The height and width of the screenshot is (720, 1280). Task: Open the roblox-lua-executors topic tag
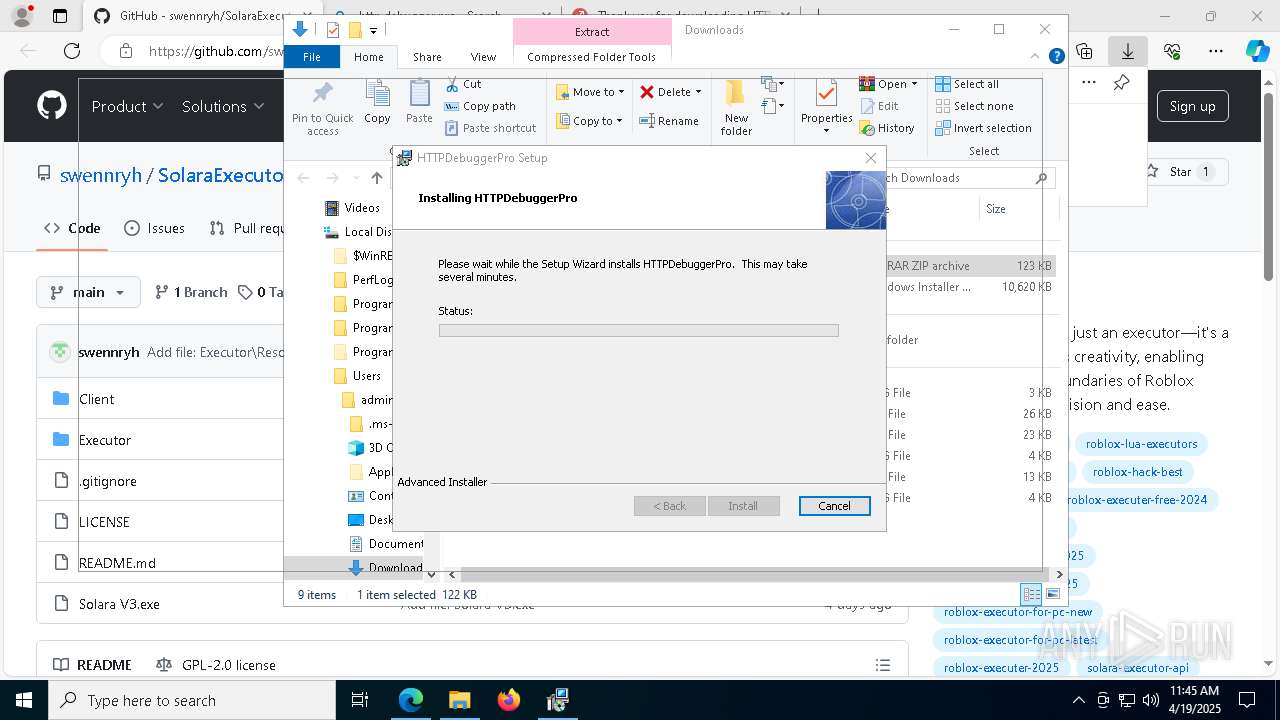(1141, 444)
